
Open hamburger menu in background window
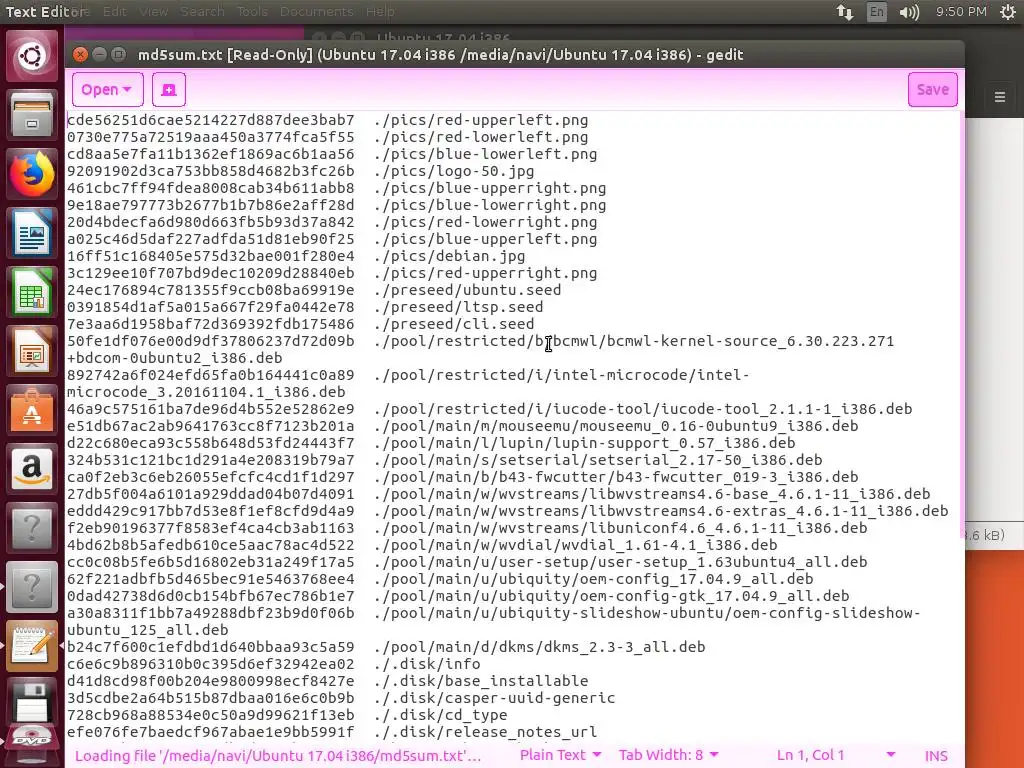pyautogui.click(x=999, y=97)
